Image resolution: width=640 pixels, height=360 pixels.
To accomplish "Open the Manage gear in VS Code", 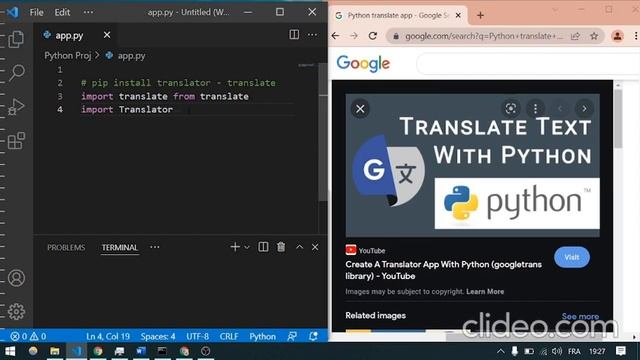I will pyautogui.click(x=16, y=311).
